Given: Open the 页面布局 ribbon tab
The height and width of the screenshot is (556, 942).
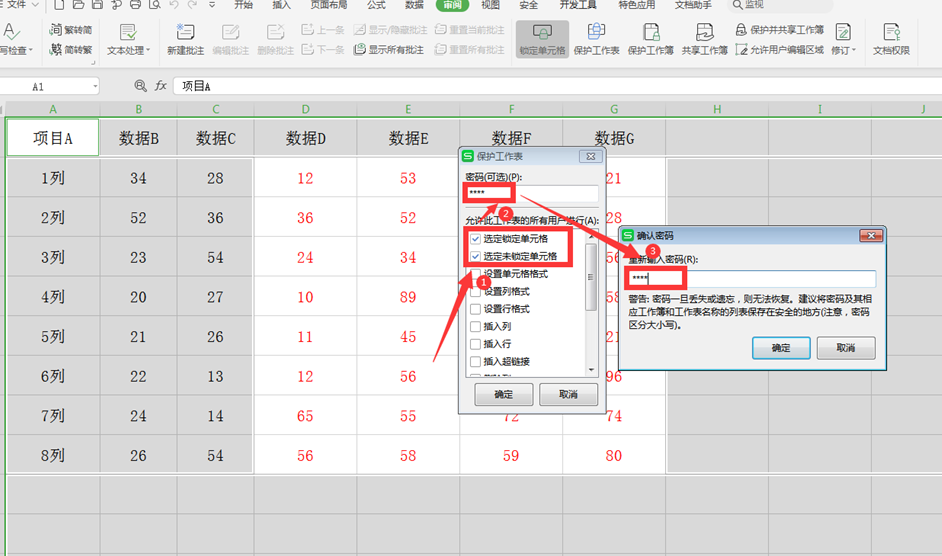Looking at the screenshot, I should point(329,5).
